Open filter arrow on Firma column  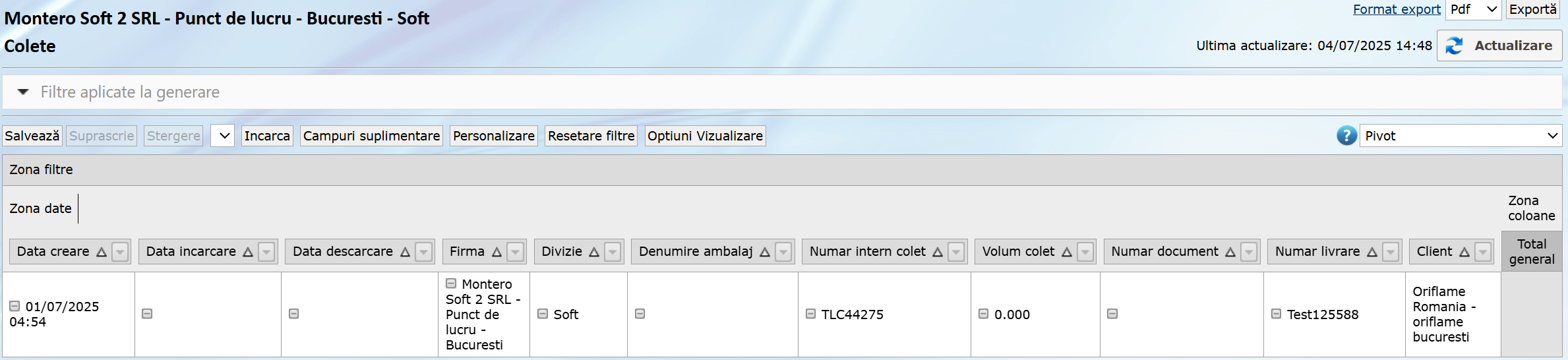tap(516, 252)
